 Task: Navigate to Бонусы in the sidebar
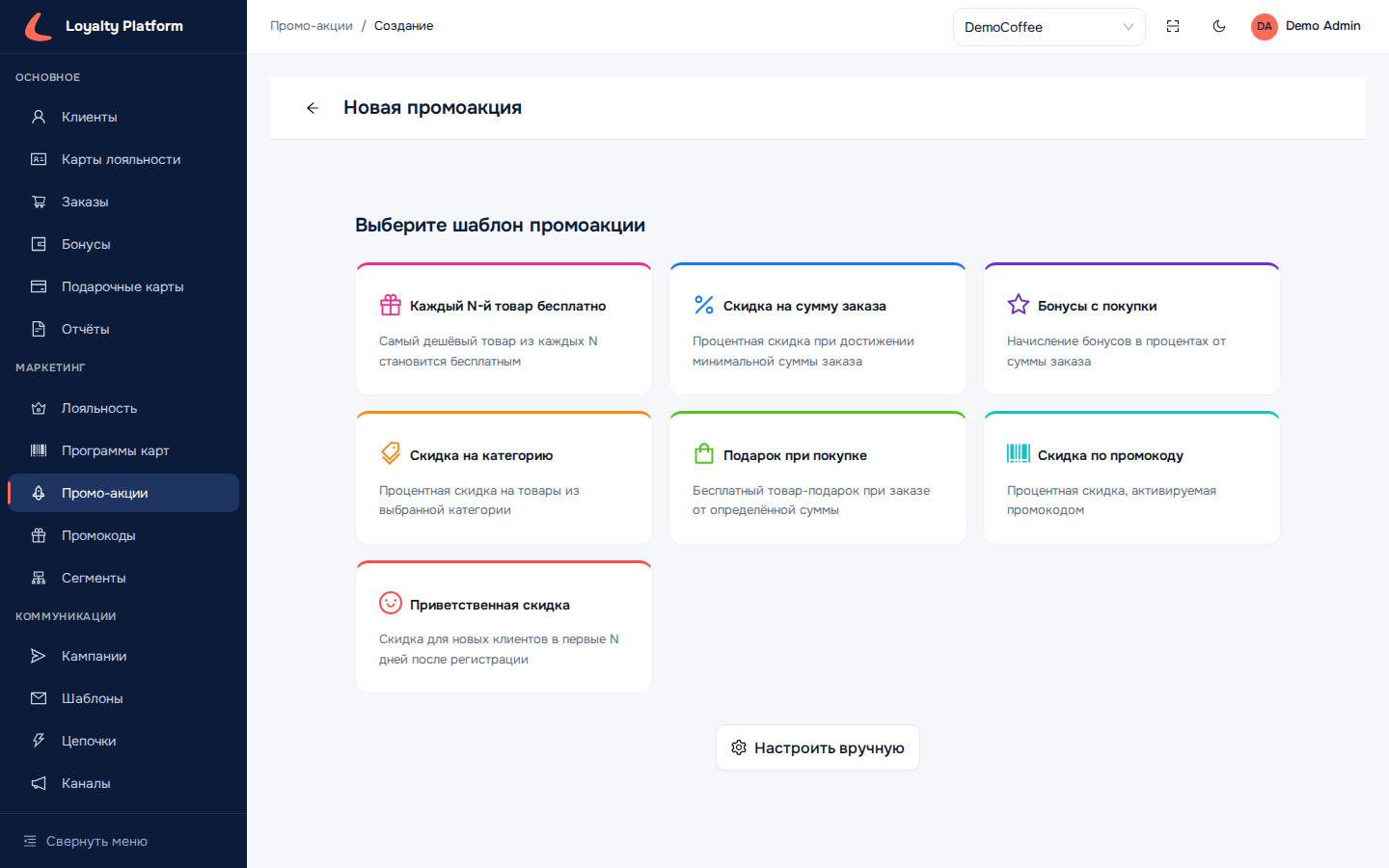(x=123, y=244)
